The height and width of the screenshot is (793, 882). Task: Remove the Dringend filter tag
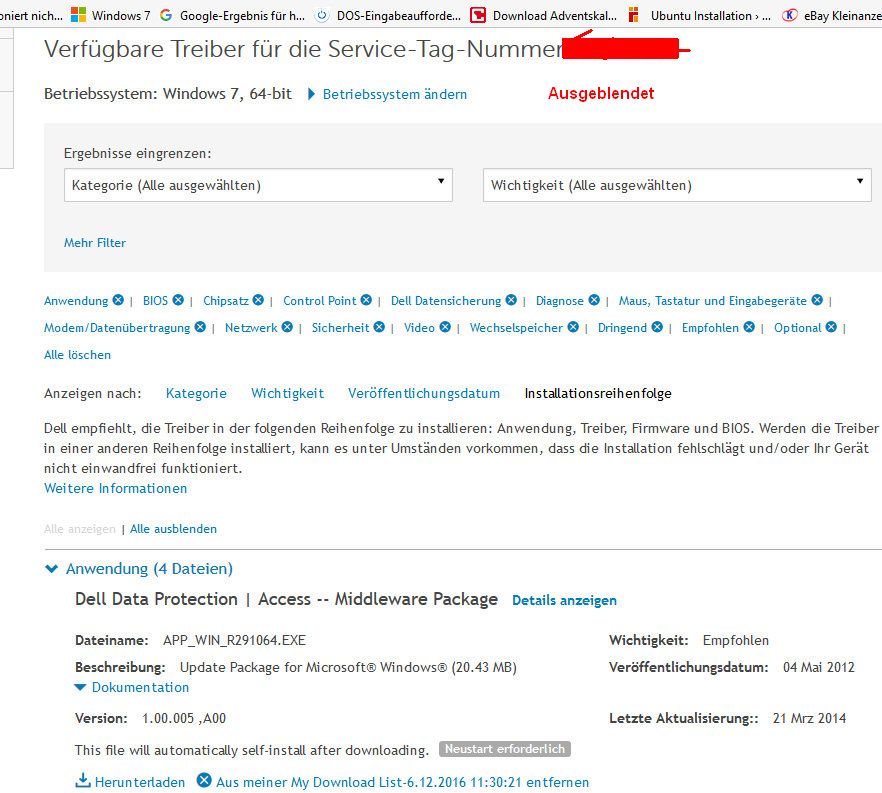coord(657,327)
